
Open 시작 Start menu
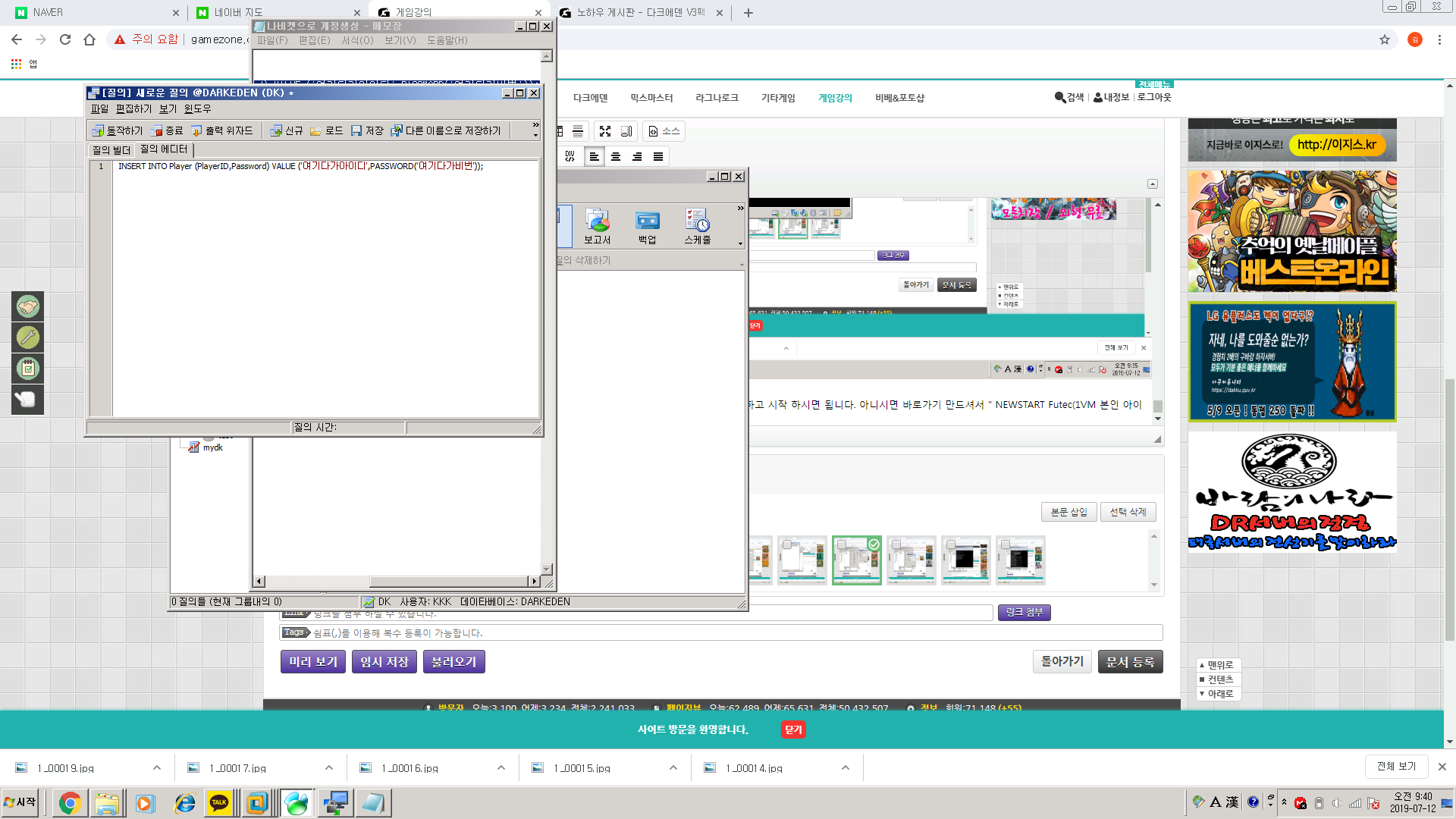pos(20,802)
